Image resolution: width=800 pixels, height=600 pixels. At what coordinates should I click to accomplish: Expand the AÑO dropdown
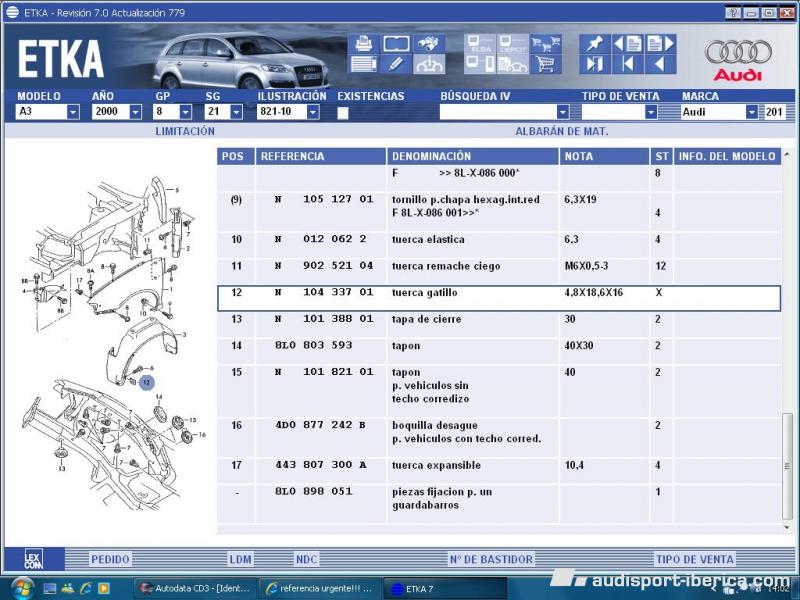(x=135, y=112)
